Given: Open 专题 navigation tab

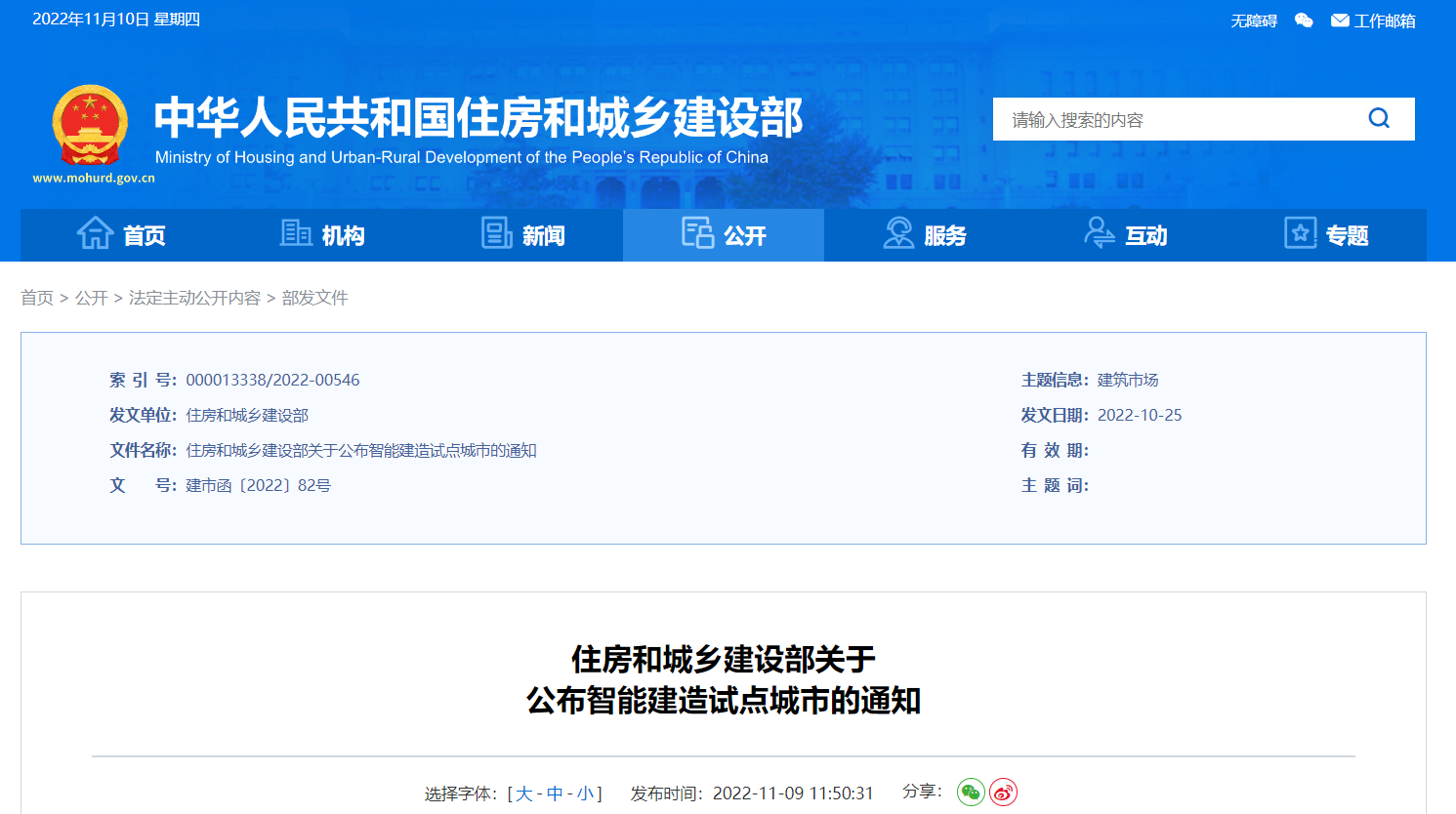Looking at the screenshot, I should click(1326, 235).
